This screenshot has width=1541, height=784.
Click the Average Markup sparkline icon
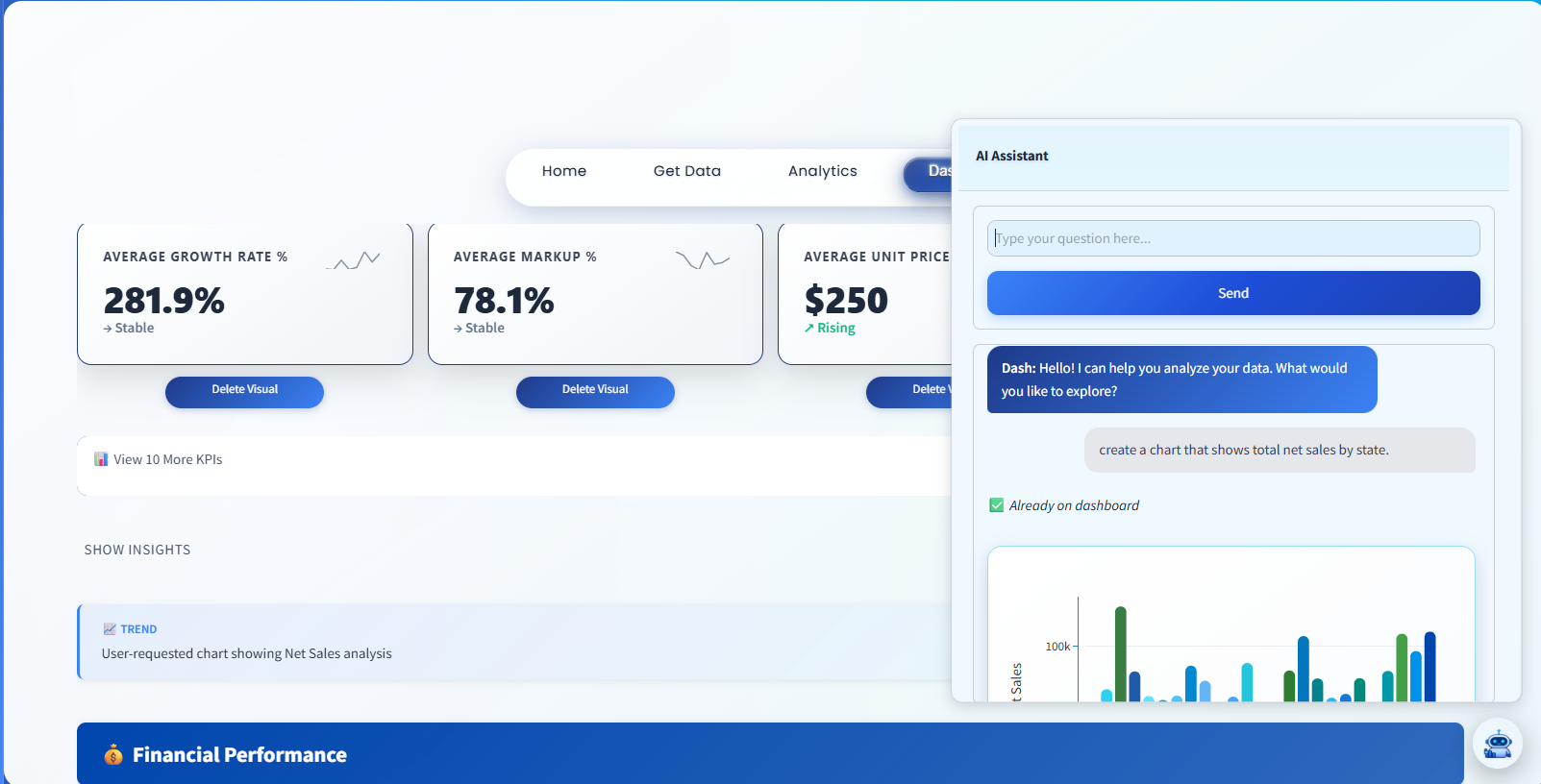(703, 259)
